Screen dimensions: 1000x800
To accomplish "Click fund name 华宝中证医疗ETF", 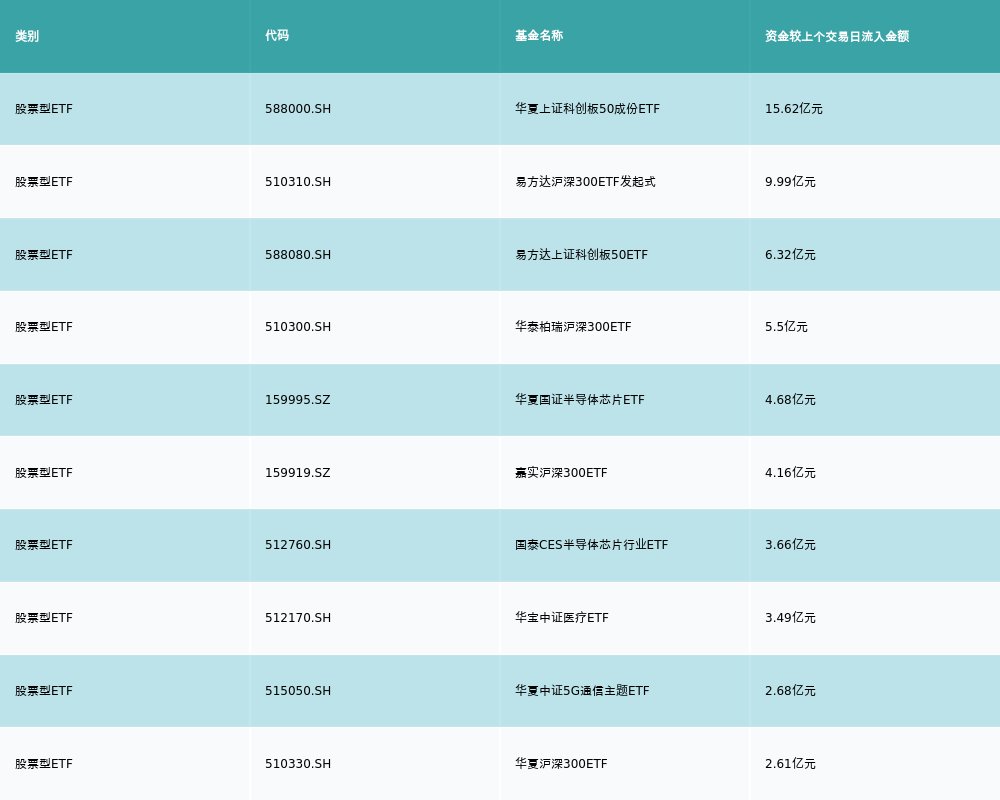I will (562, 618).
